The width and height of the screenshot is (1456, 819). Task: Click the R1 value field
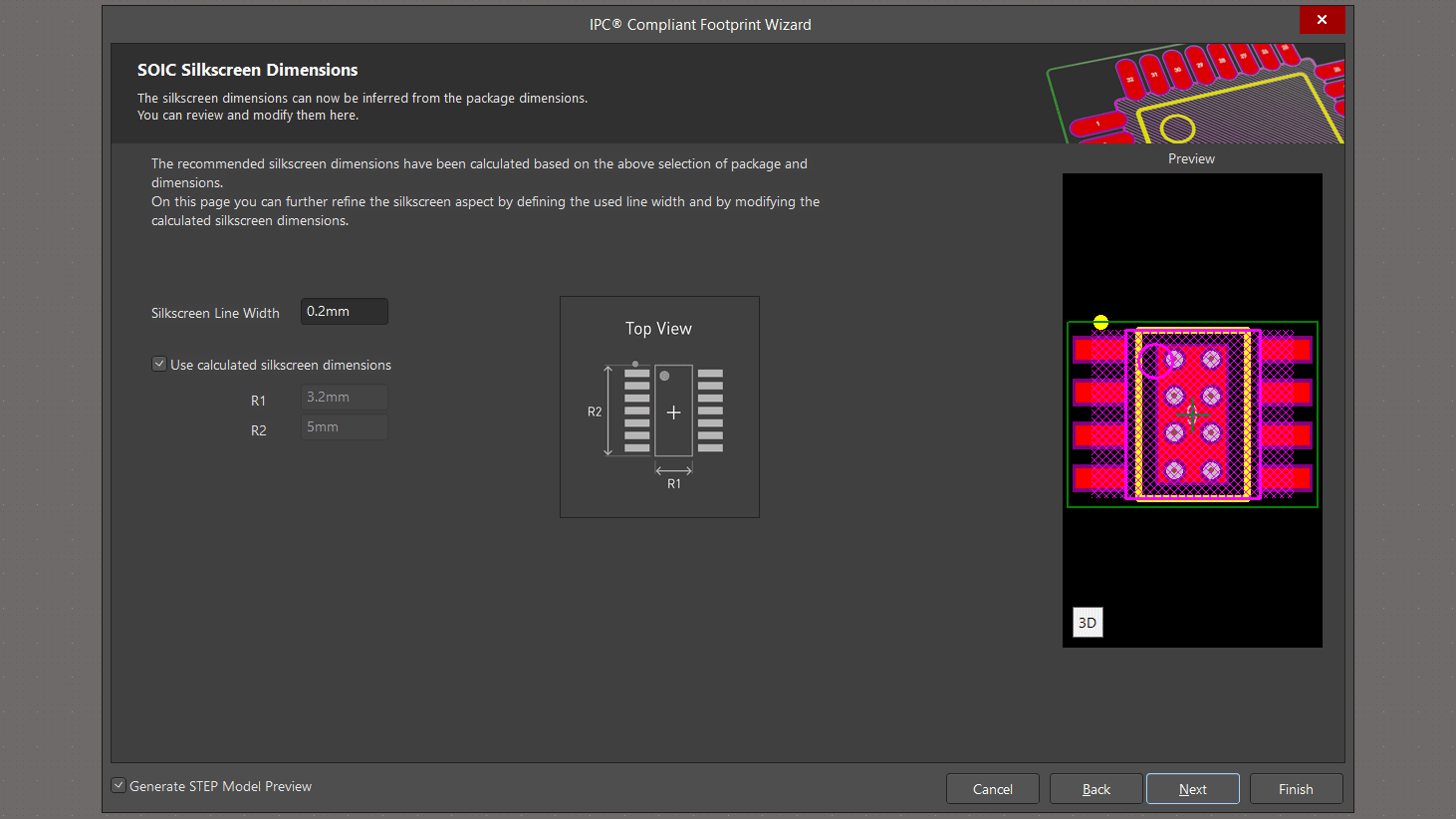[345, 398]
